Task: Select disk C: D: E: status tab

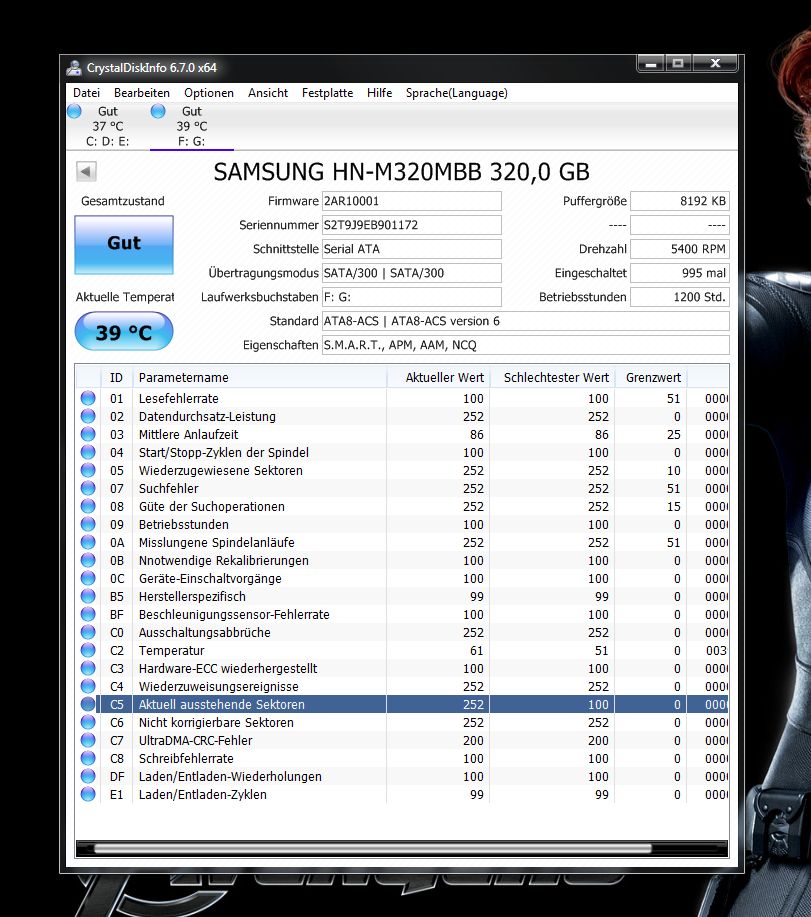Action: click(108, 126)
